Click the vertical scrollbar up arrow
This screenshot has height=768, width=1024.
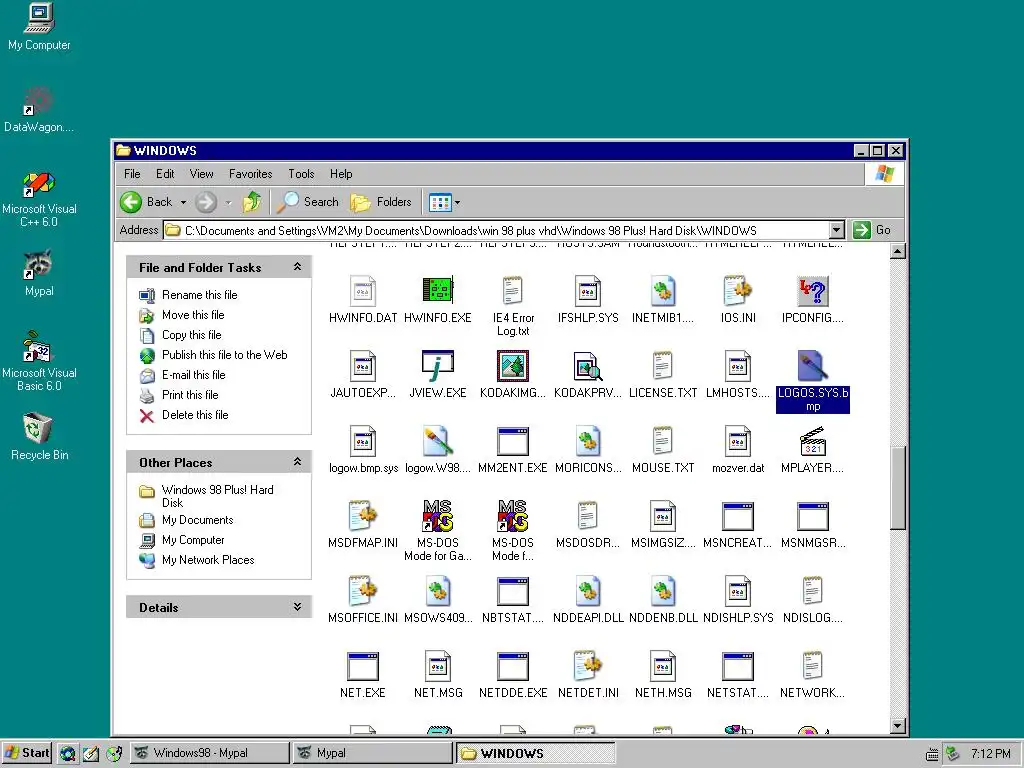[x=898, y=251]
